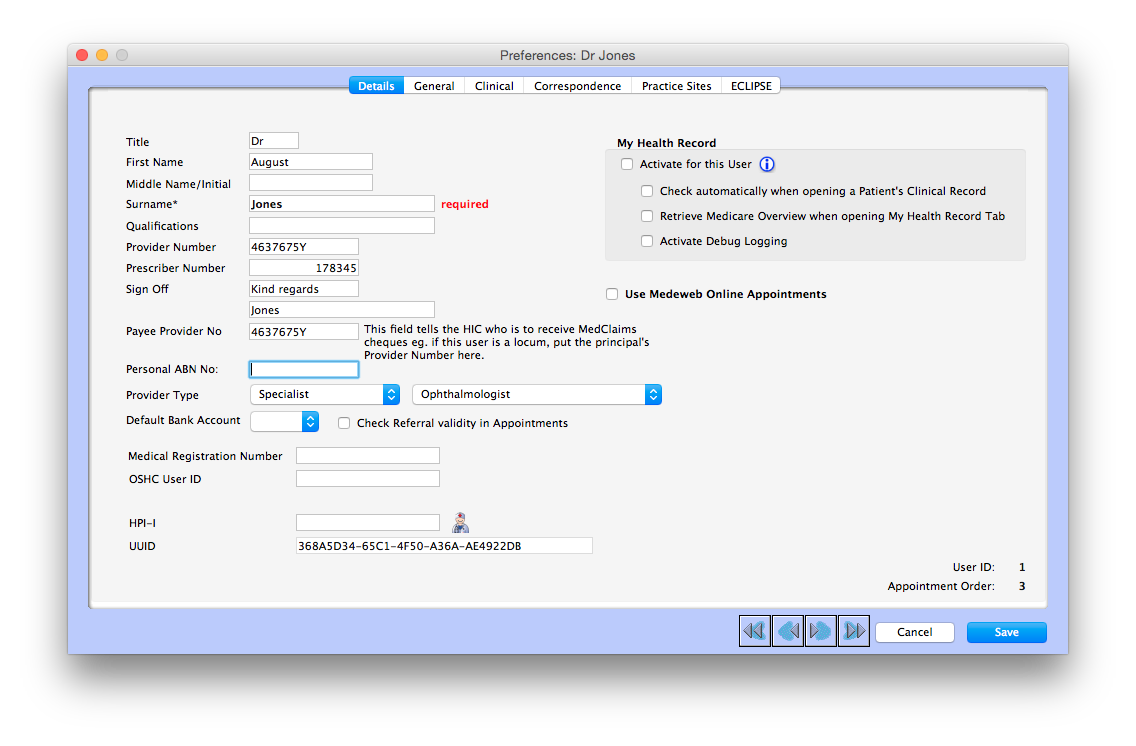This screenshot has height=746, width=1136.
Task: Enable Use Medeweb Online Appointments
Action: pyautogui.click(x=611, y=293)
